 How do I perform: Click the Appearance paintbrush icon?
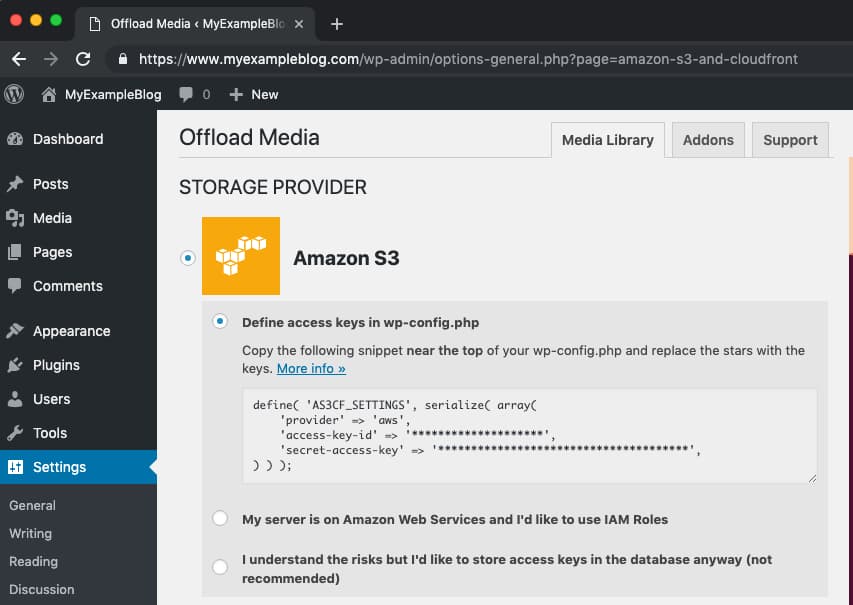15,331
